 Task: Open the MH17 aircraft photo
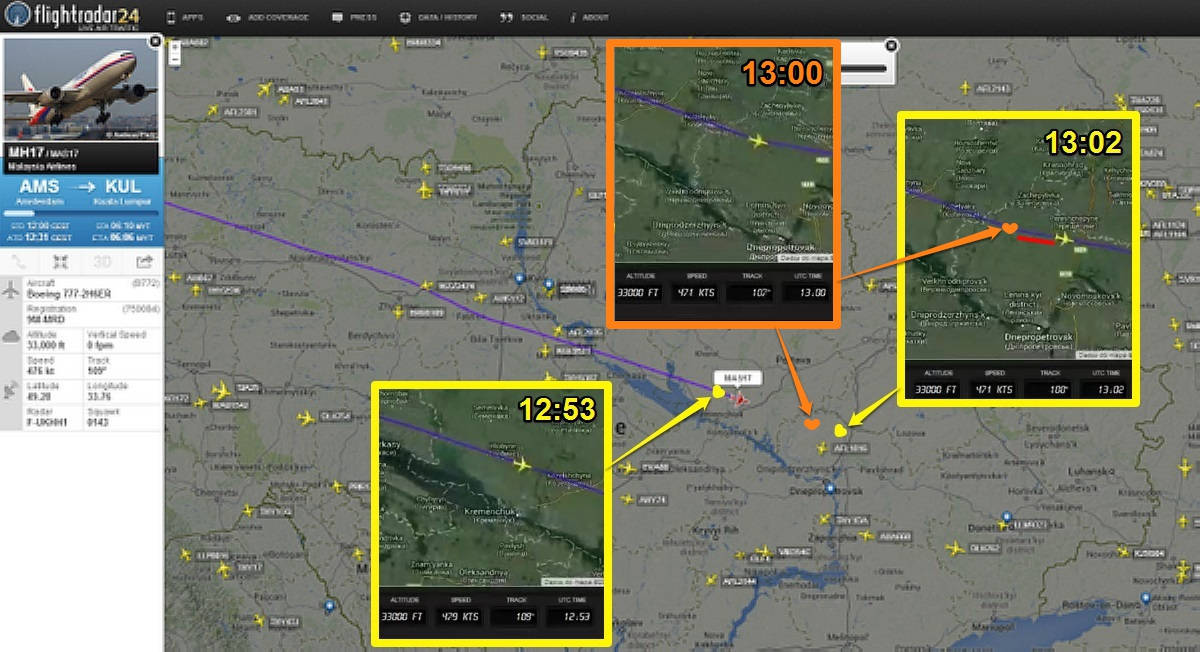click(81, 90)
